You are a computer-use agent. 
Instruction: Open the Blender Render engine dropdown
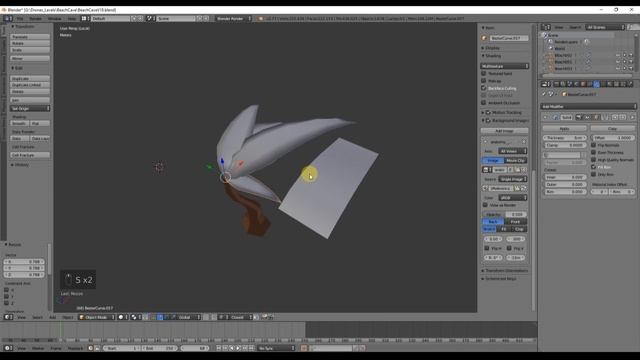pos(233,18)
